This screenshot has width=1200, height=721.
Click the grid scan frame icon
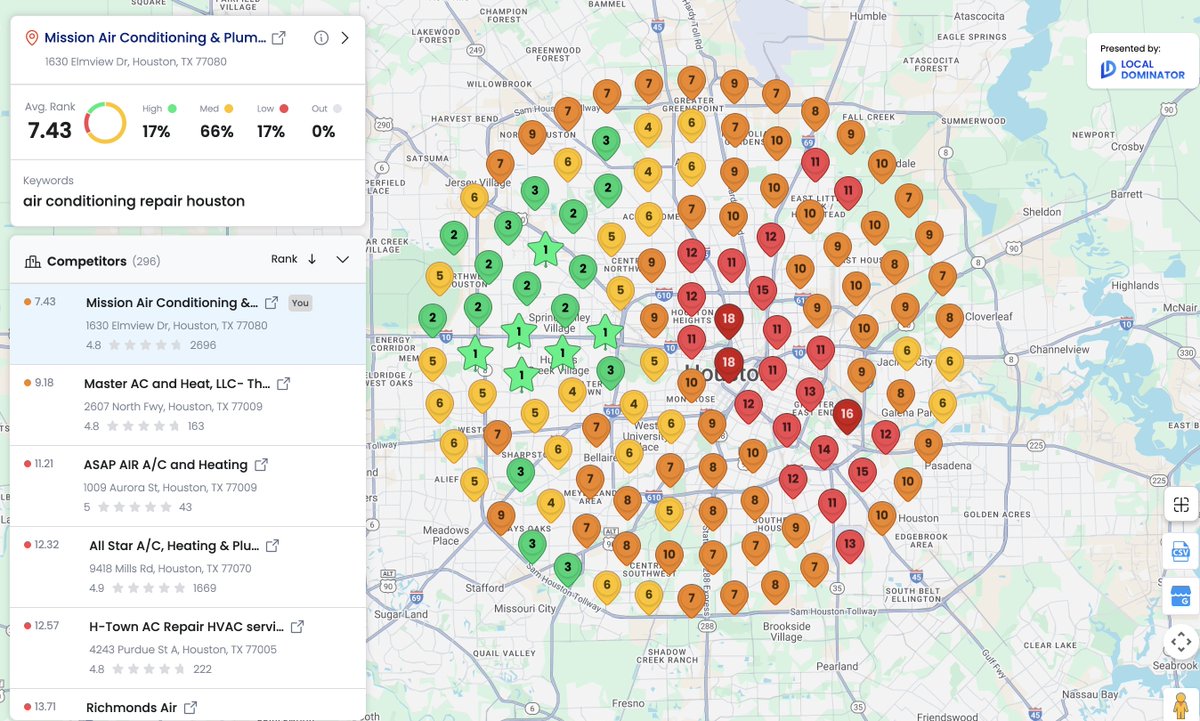point(1180,505)
